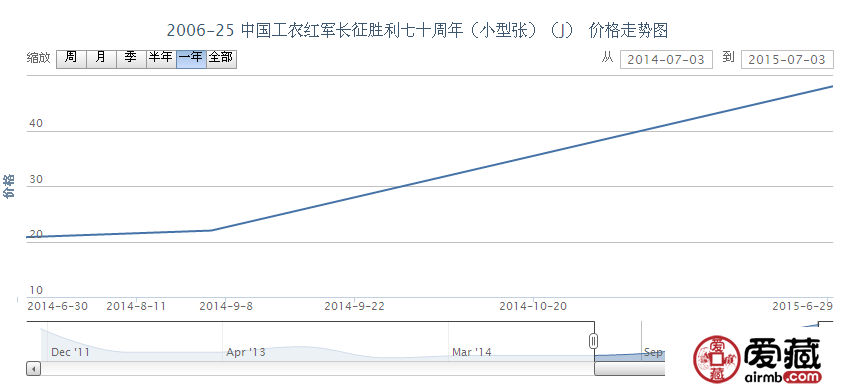Click the 缩放 zoom label
The image size is (850, 392).
coord(38,58)
